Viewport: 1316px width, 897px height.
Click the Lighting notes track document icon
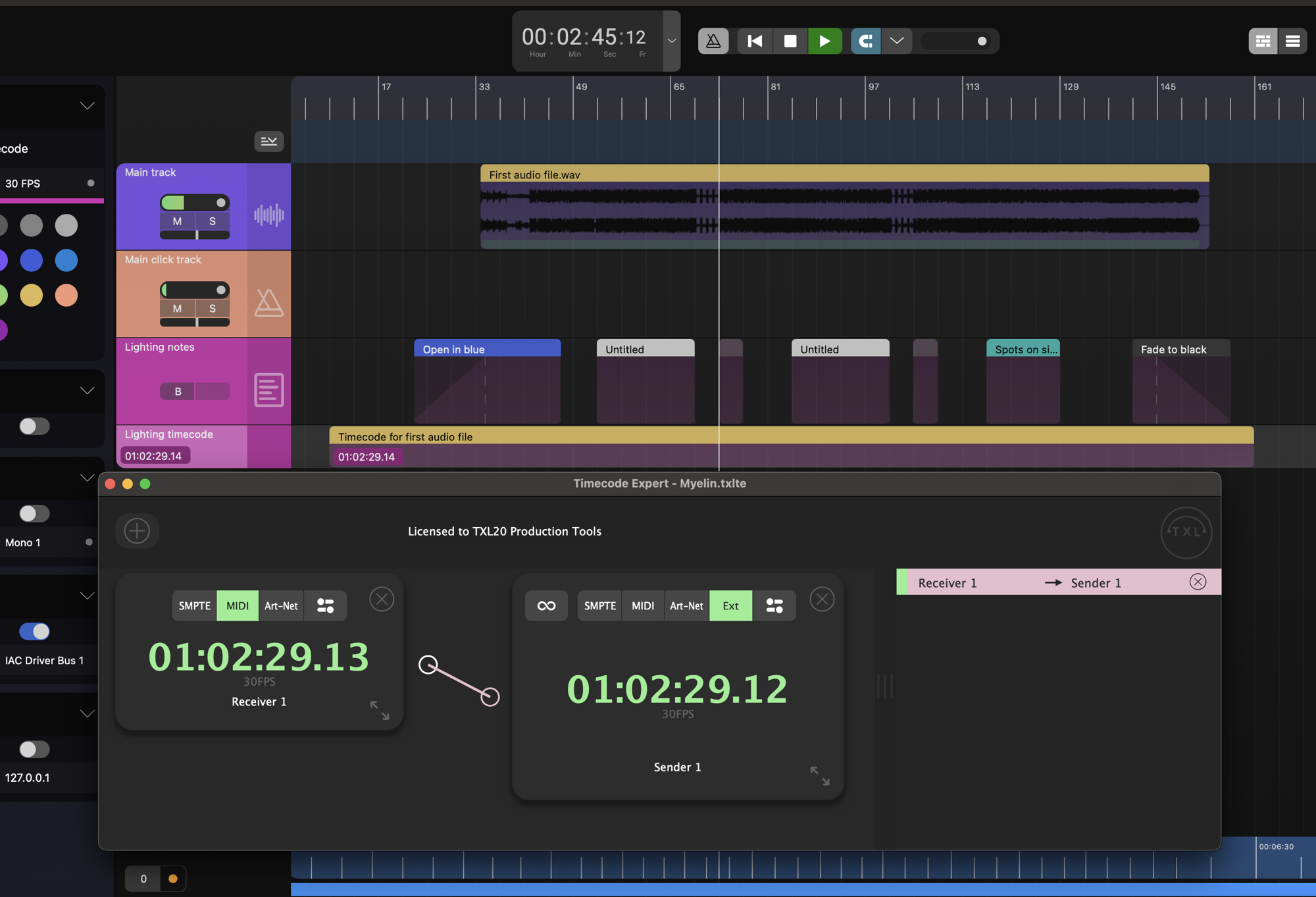point(268,390)
